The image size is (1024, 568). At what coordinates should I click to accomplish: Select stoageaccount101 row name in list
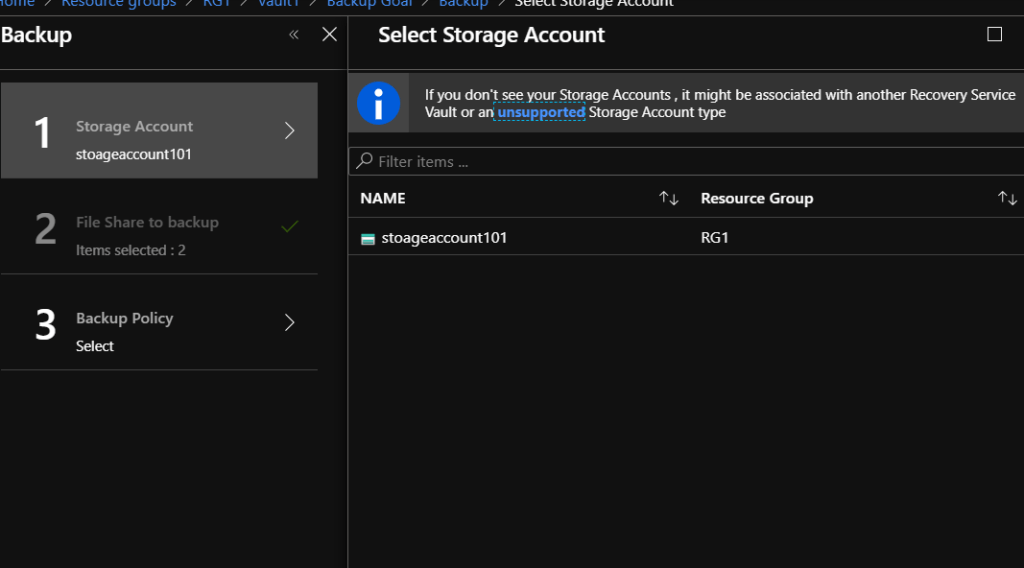point(444,238)
